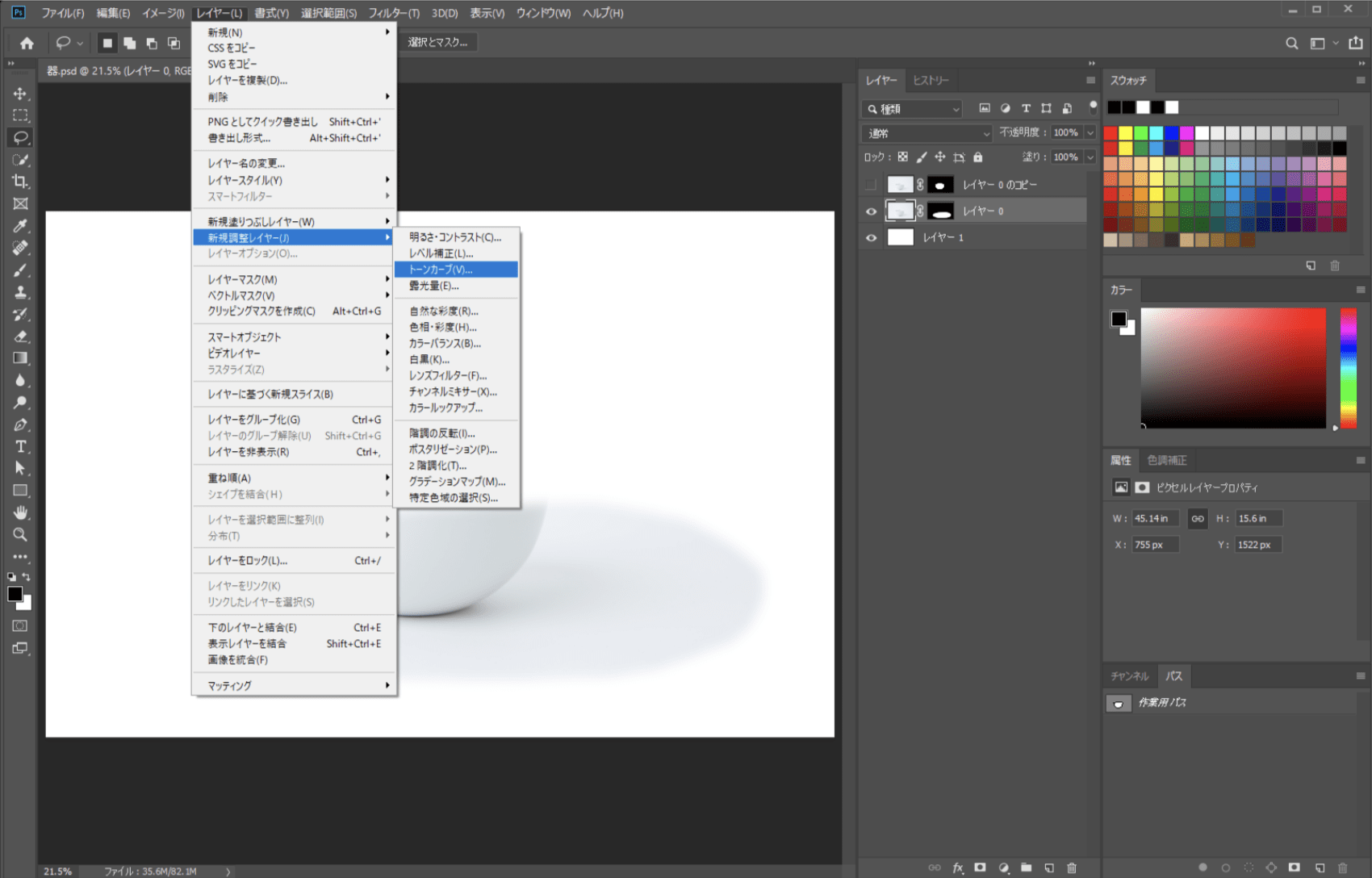1372x878 pixels.
Task: Open the blend mode 通常 dropdown
Action: coord(926,133)
